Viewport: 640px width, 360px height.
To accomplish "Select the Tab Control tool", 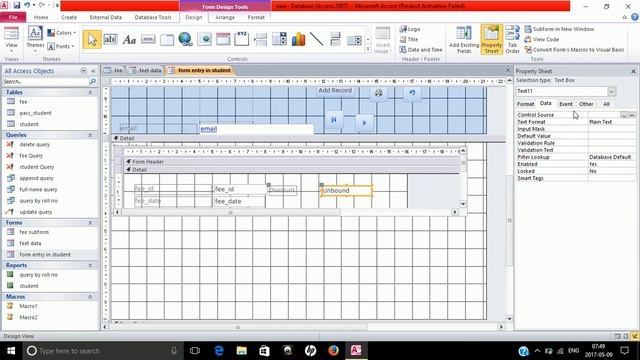I will [x=167, y=40].
